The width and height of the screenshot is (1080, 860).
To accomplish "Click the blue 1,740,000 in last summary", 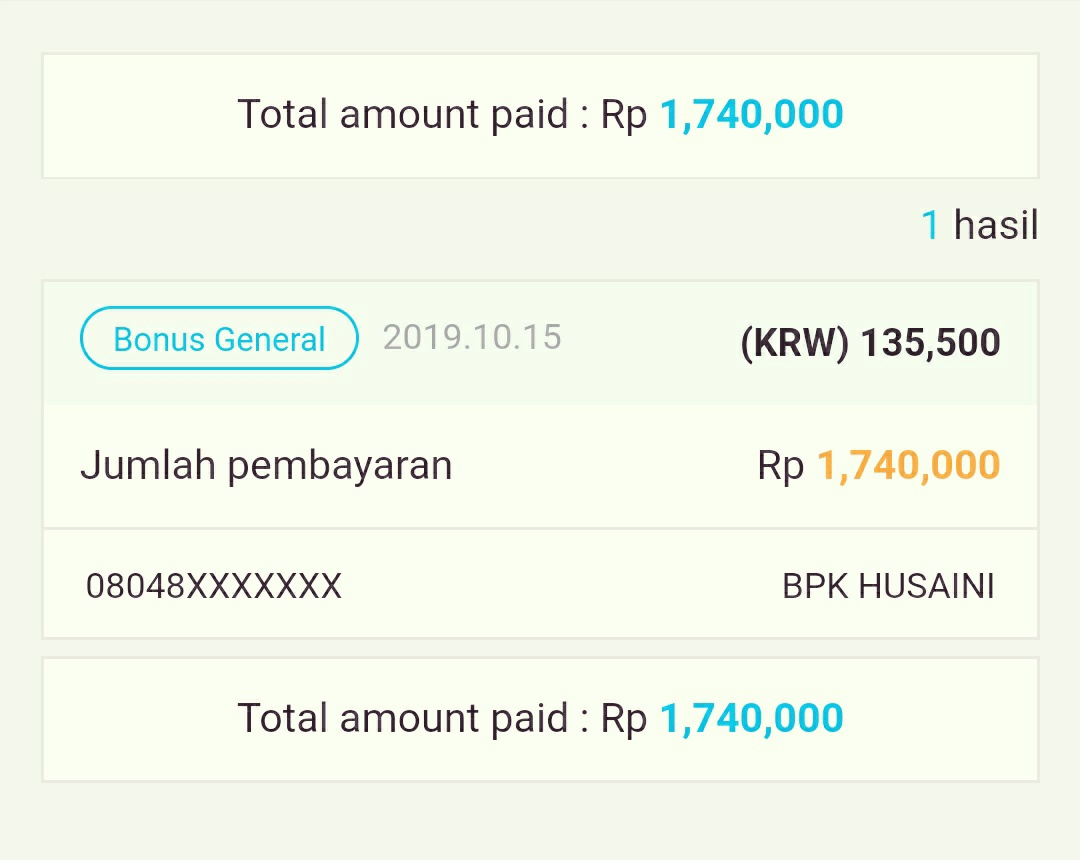I will (x=751, y=719).
